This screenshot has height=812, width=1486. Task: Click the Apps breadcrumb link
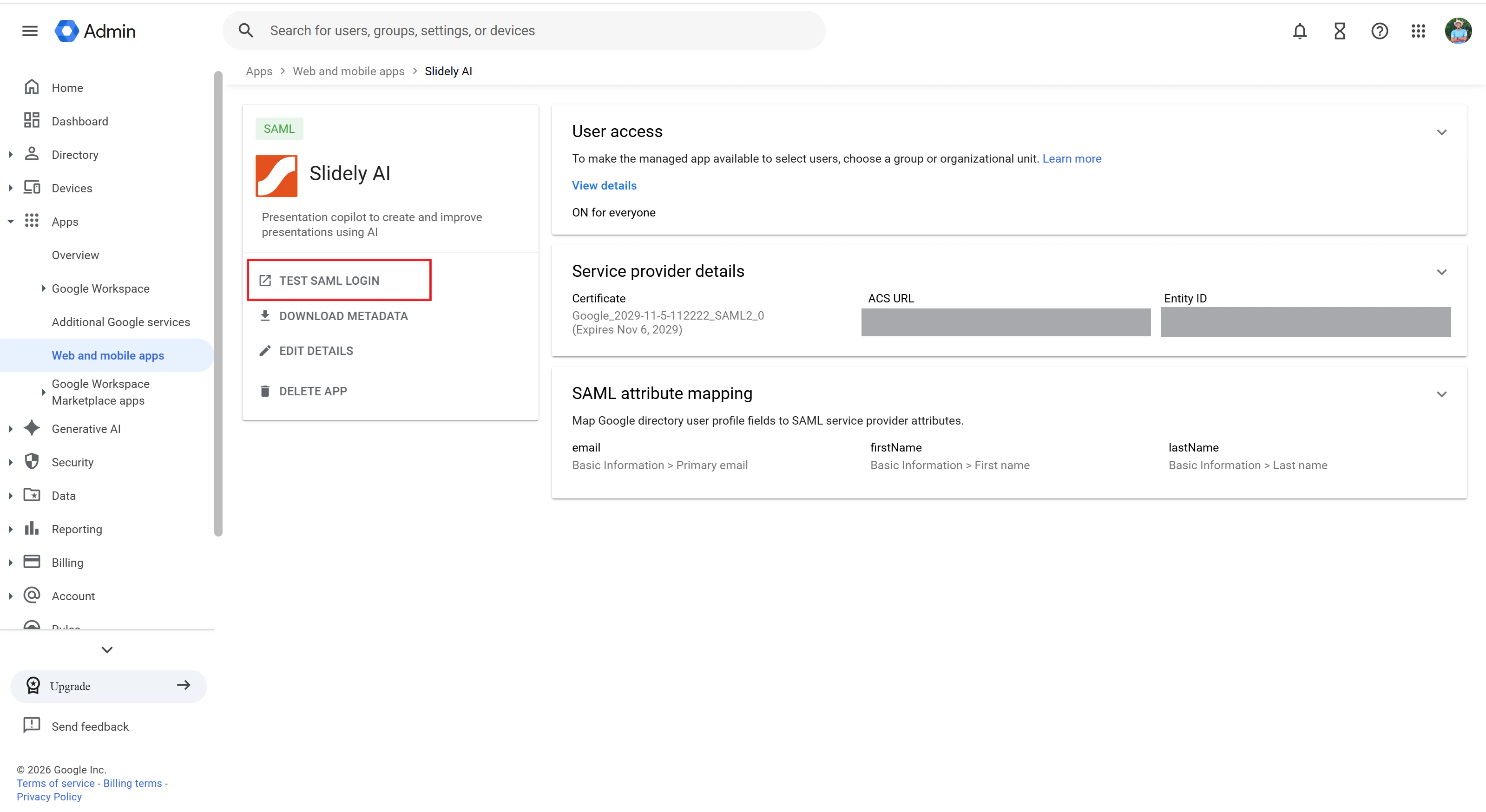pos(258,71)
